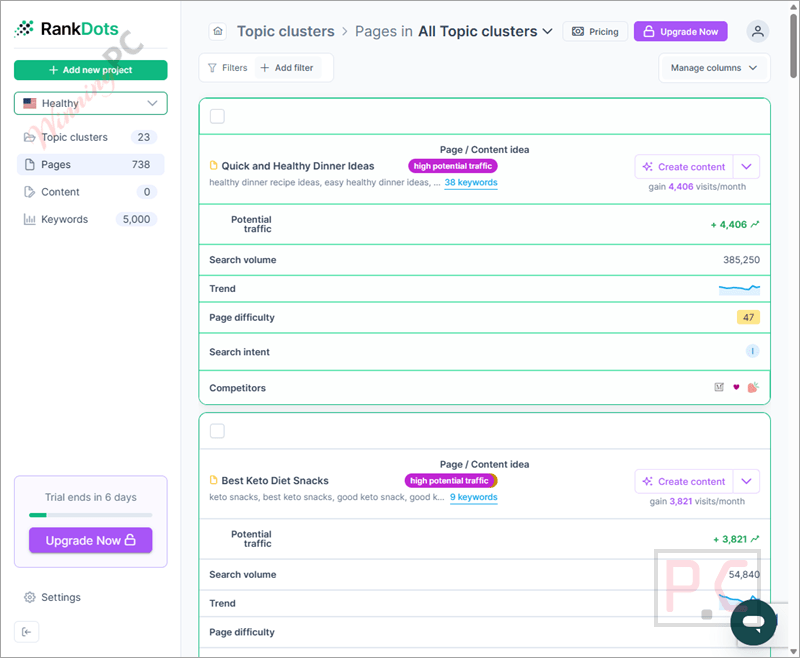Click Add filter button

[x=287, y=68]
